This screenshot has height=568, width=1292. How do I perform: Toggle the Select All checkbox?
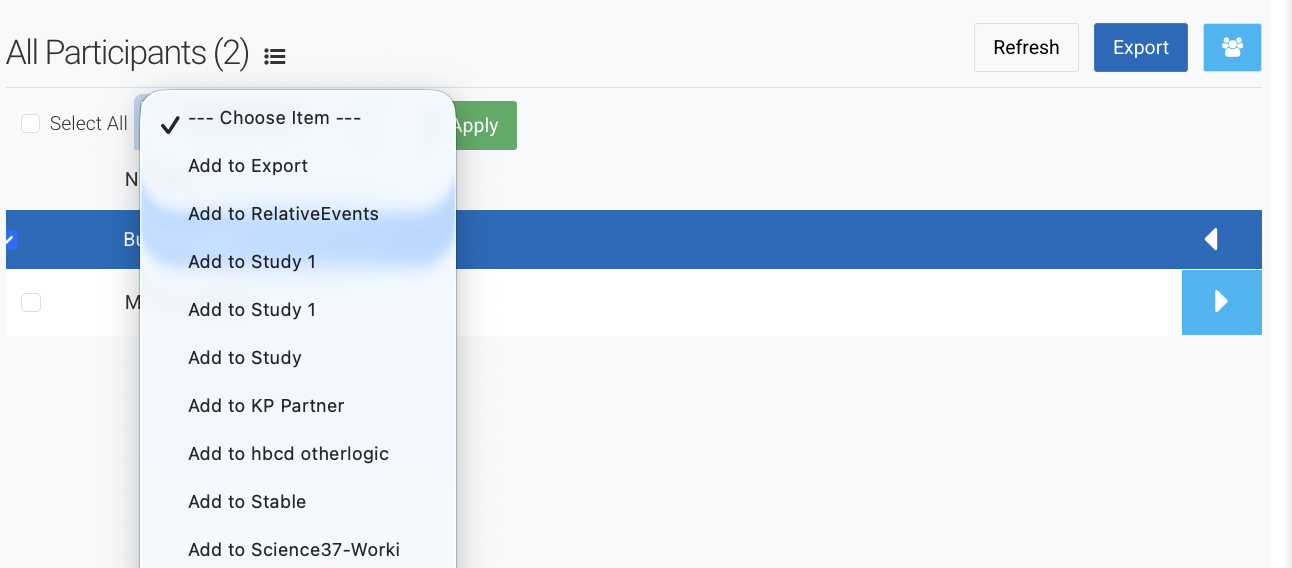tap(31, 123)
